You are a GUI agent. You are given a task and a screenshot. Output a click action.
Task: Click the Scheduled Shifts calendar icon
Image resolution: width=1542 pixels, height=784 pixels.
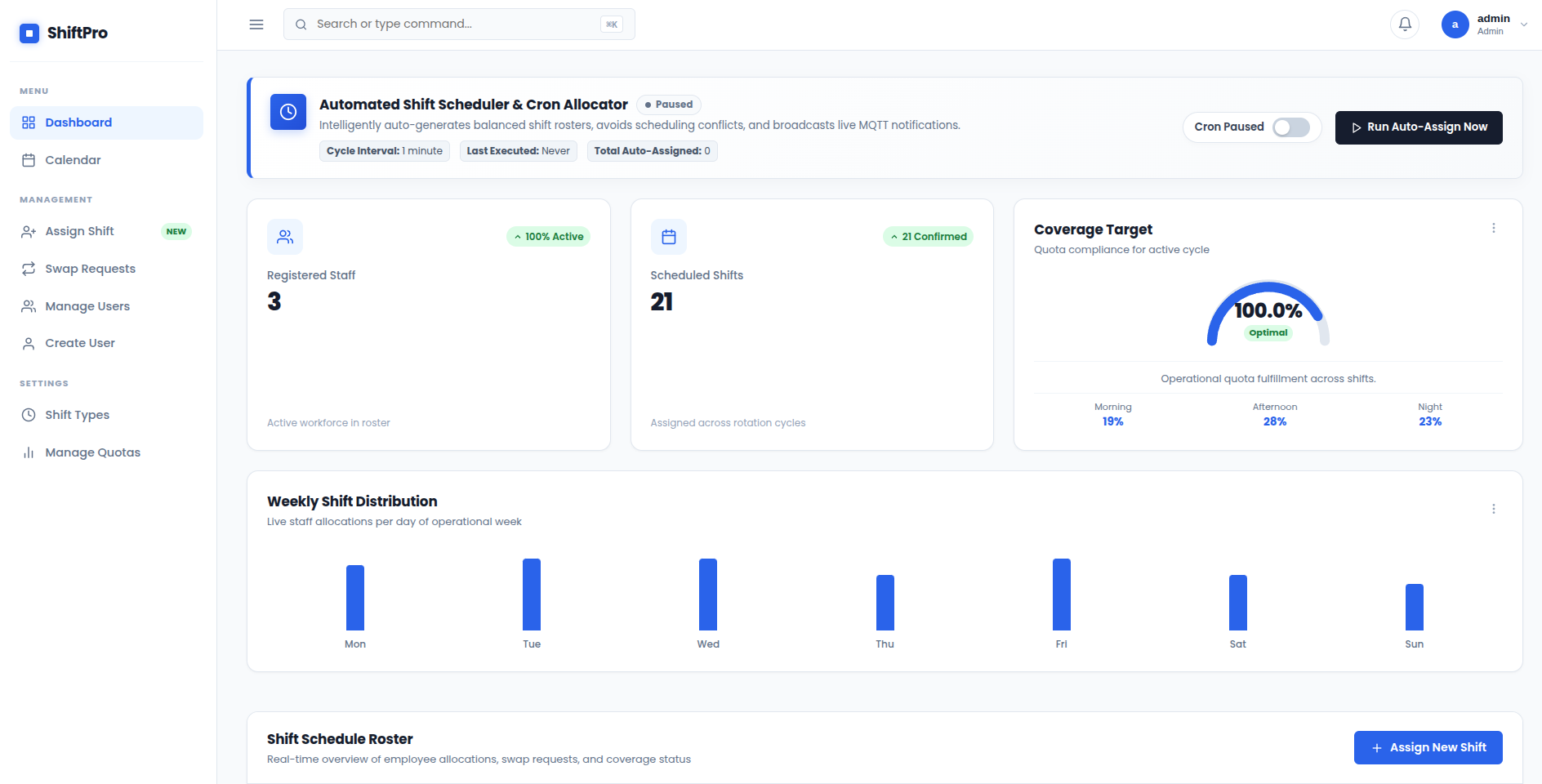(669, 237)
